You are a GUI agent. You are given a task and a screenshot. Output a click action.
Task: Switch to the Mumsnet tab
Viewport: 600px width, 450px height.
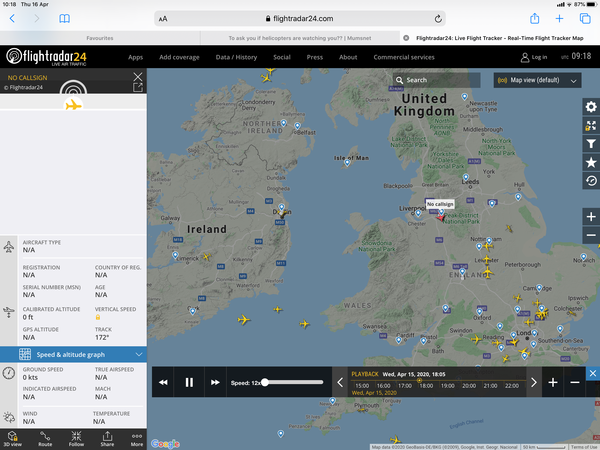pos(300,38)
